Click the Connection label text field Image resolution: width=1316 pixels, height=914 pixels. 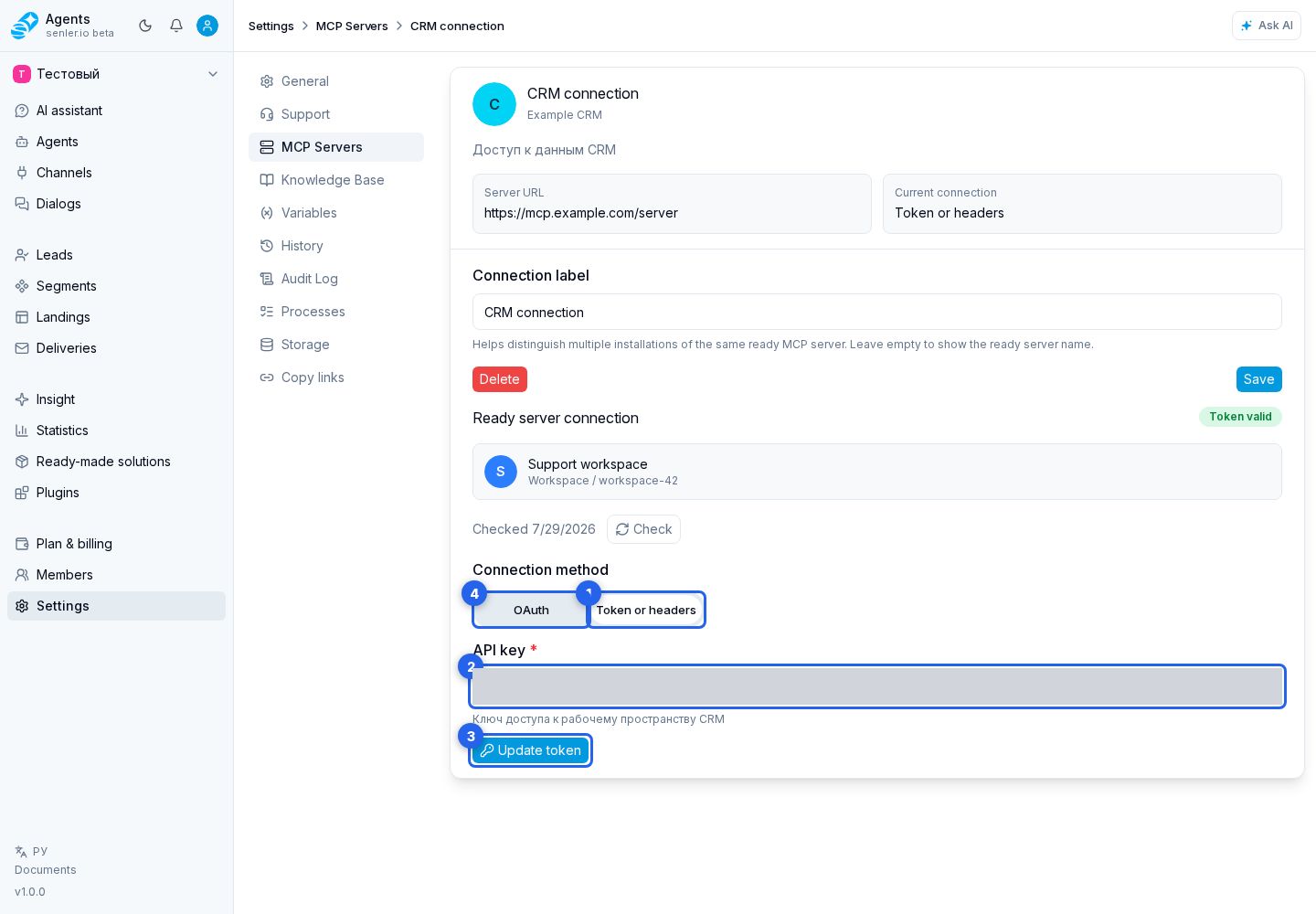(877, 312)
